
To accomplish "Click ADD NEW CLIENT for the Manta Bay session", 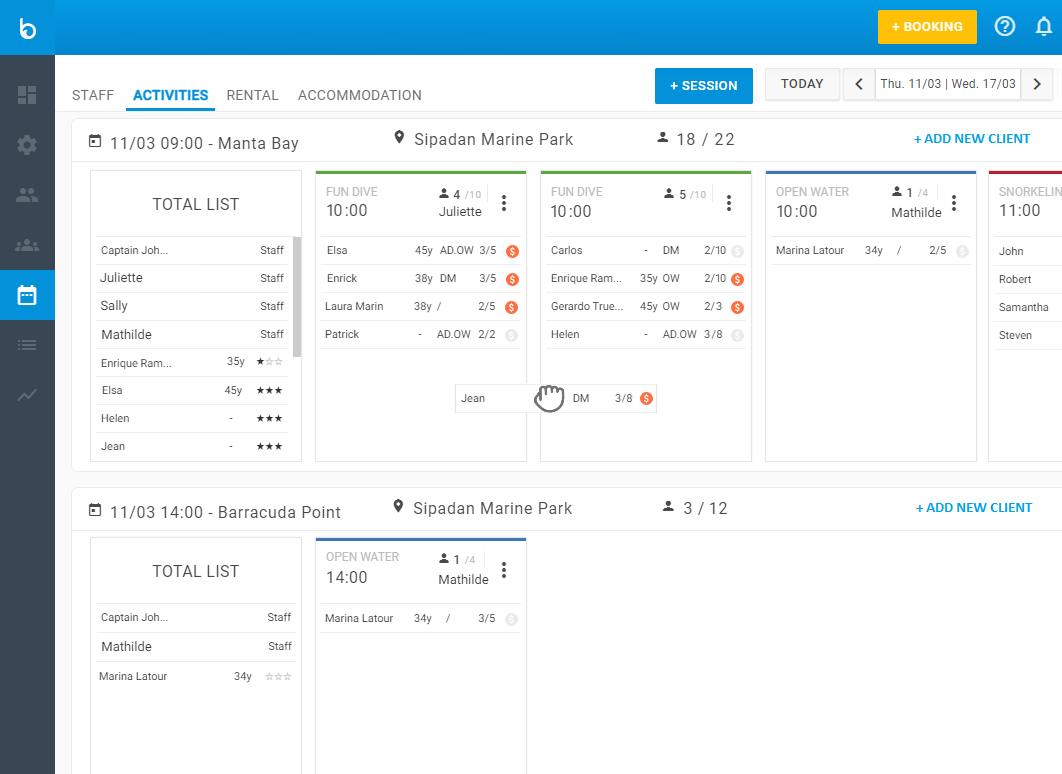I will pos(972,140).
